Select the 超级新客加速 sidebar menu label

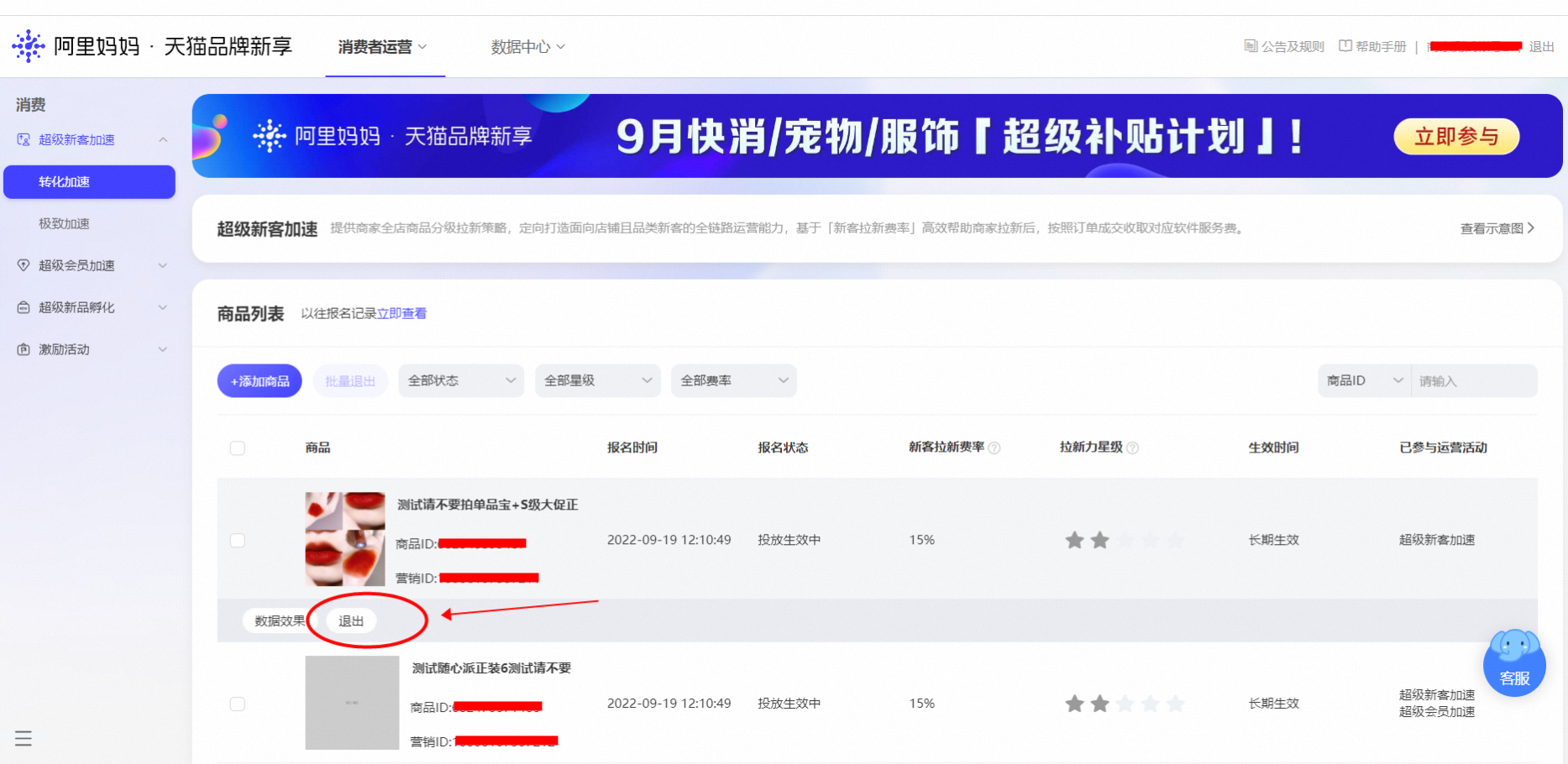(76, 139)
